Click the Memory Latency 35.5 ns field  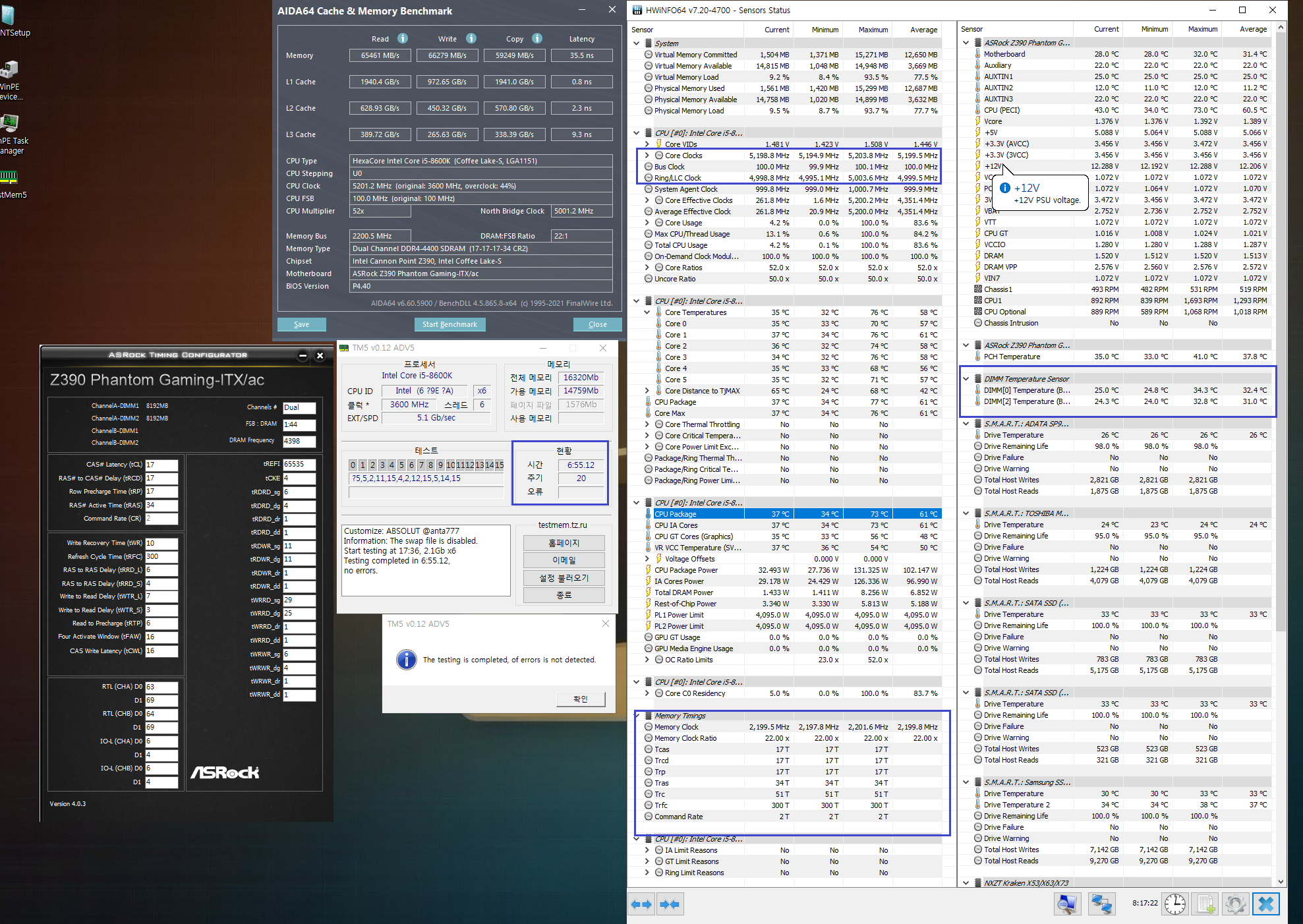(x=582, y=55)
